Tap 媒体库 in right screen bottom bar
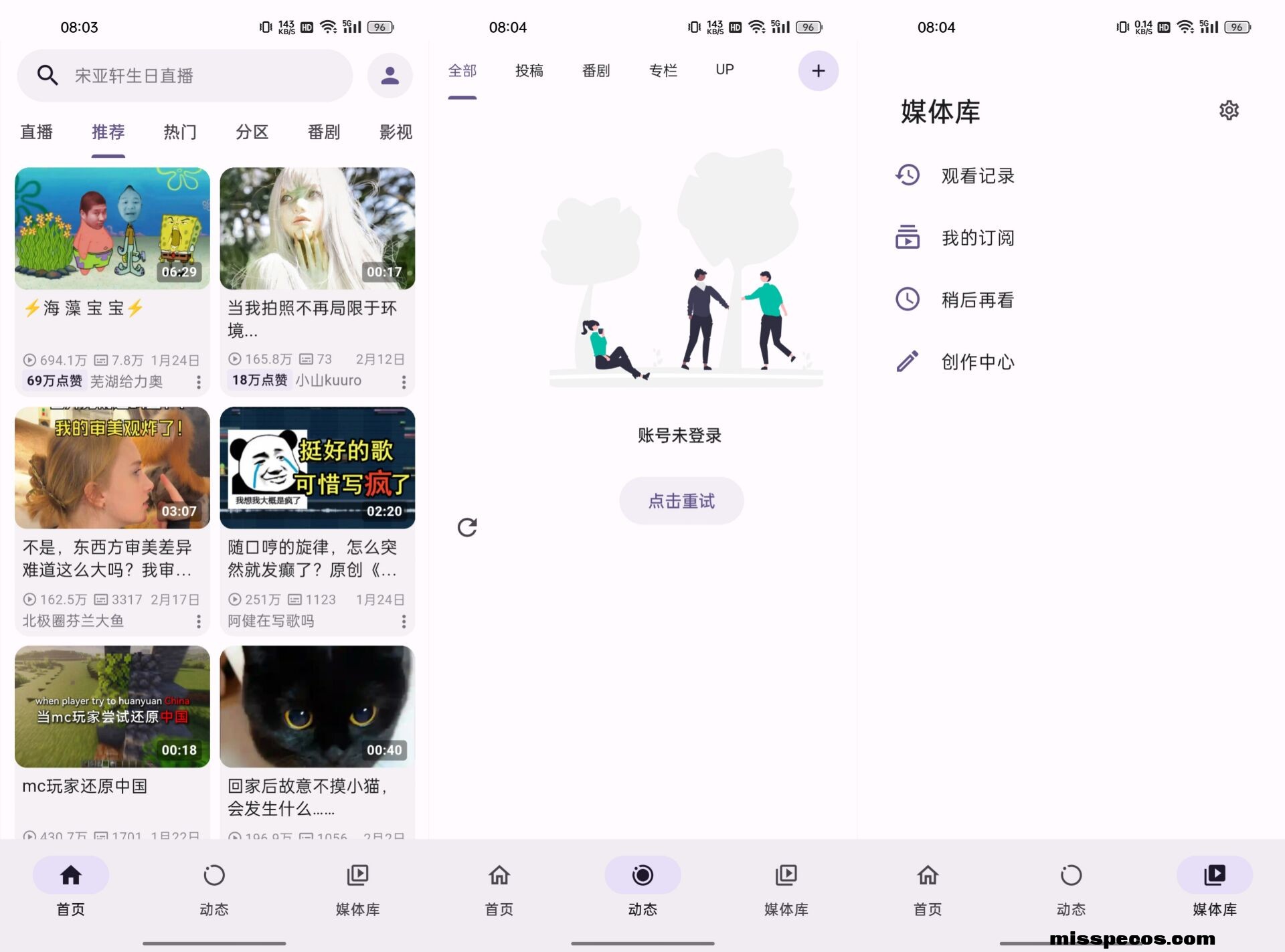The width and height of the screenshot is (1285, 952). click(1214, 887)
